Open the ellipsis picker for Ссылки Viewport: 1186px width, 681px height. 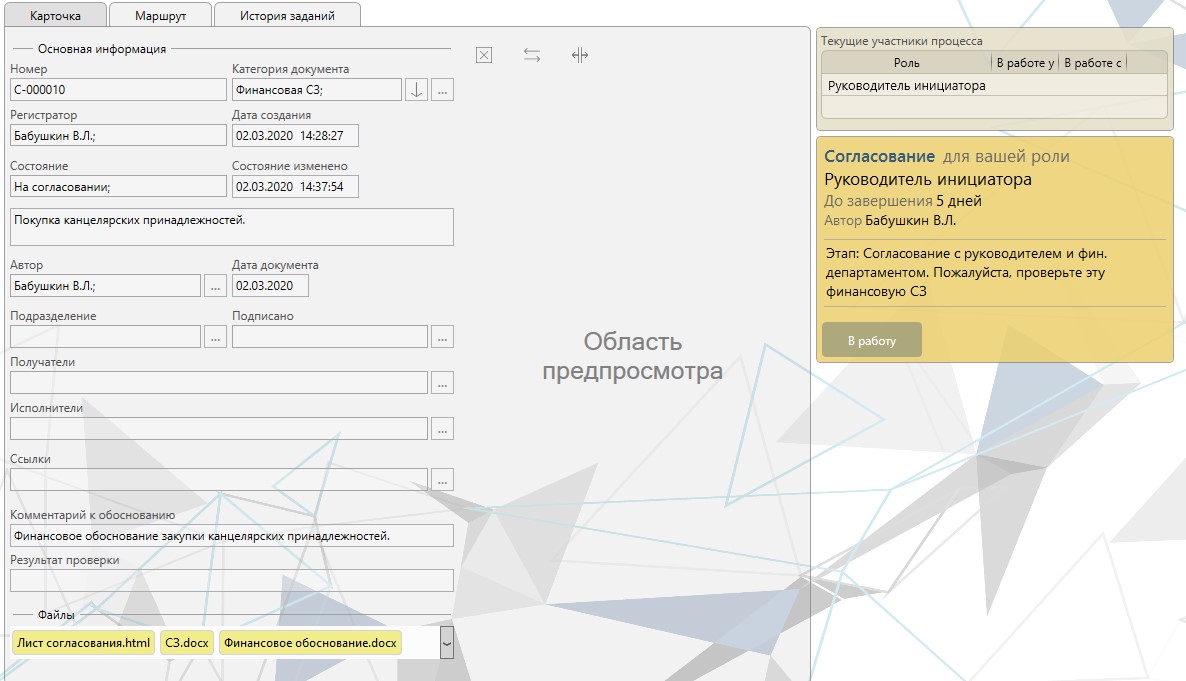442,480
